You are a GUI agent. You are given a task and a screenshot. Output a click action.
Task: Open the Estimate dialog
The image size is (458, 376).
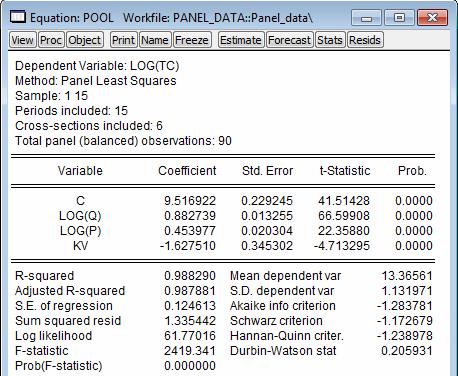point(241,40)
